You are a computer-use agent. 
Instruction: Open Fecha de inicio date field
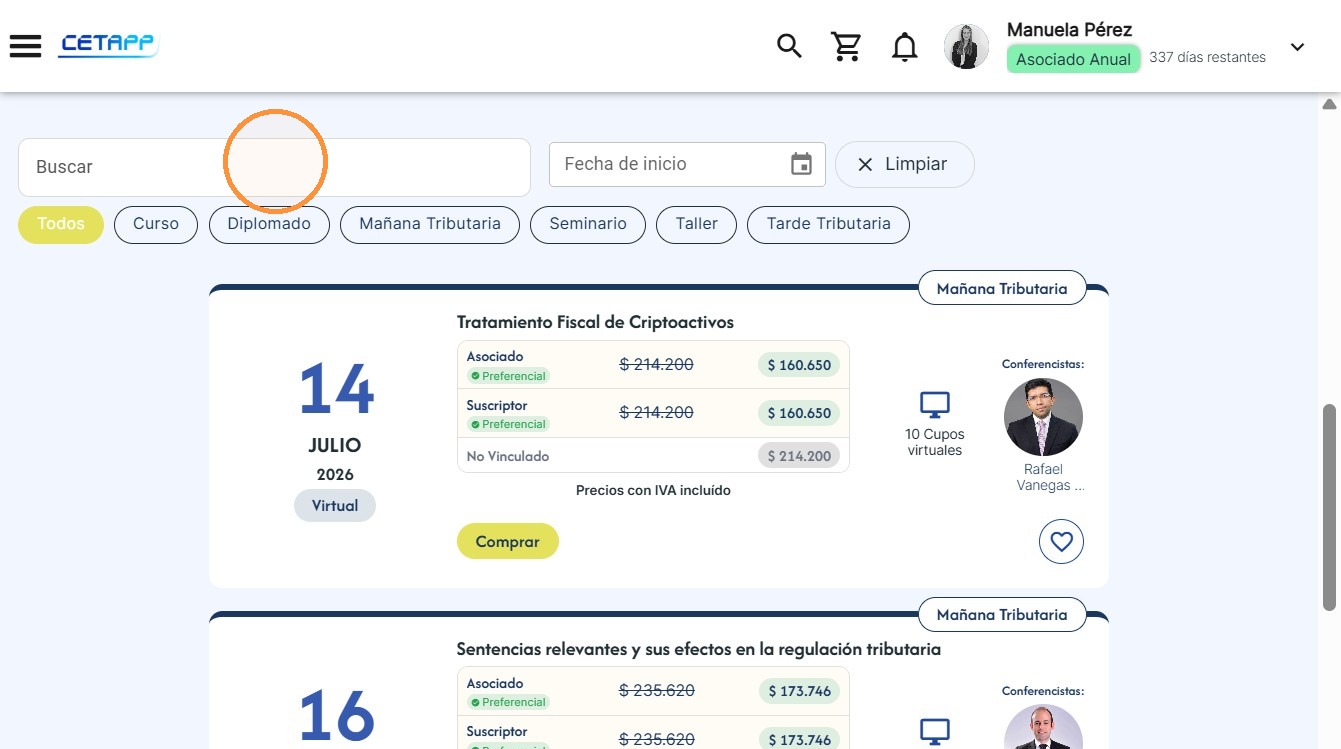[687, 164]
